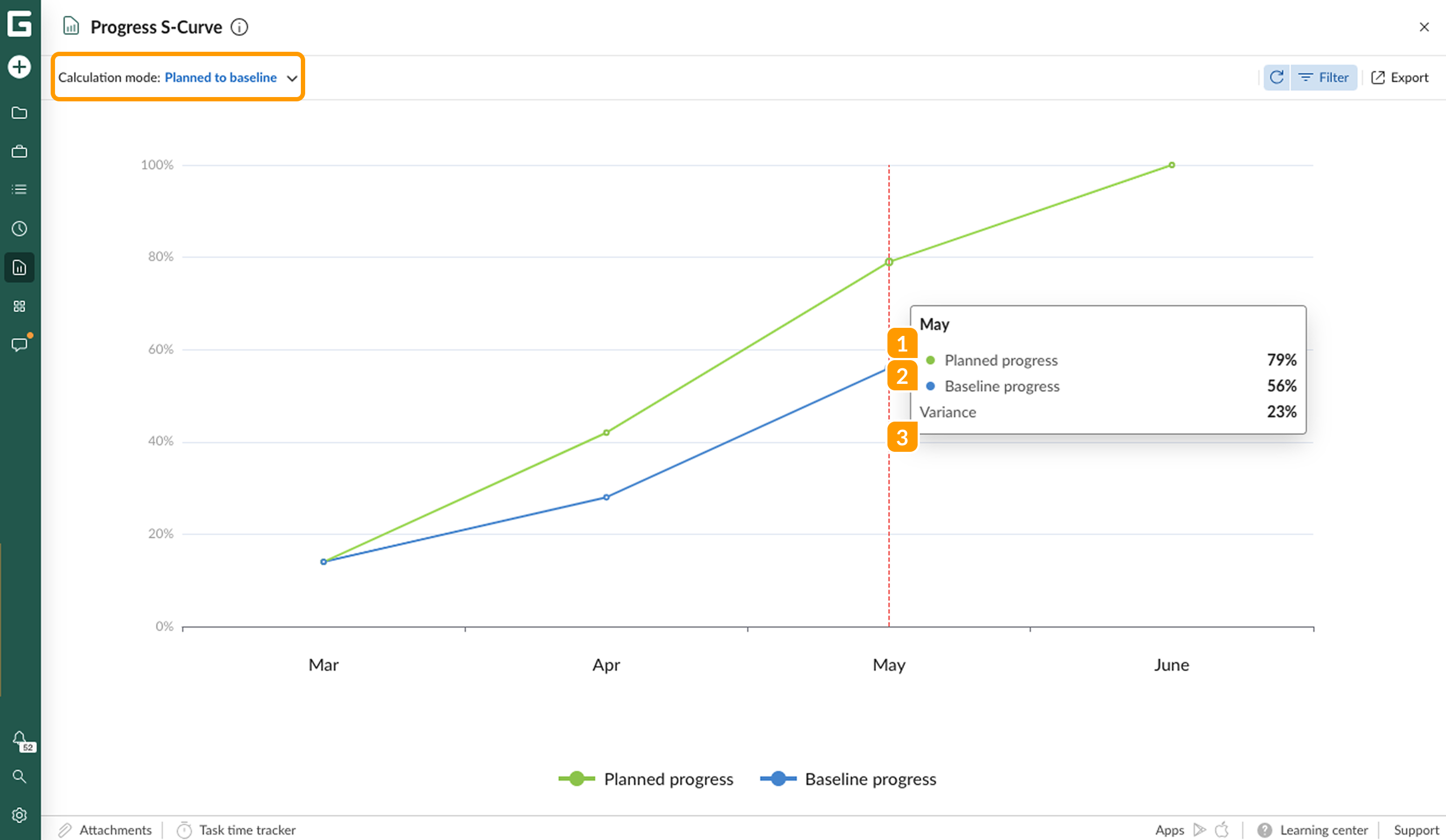Click the planned progress point at May
Image resolution: width=1446 pixels, height=840 pixels.
889,262
